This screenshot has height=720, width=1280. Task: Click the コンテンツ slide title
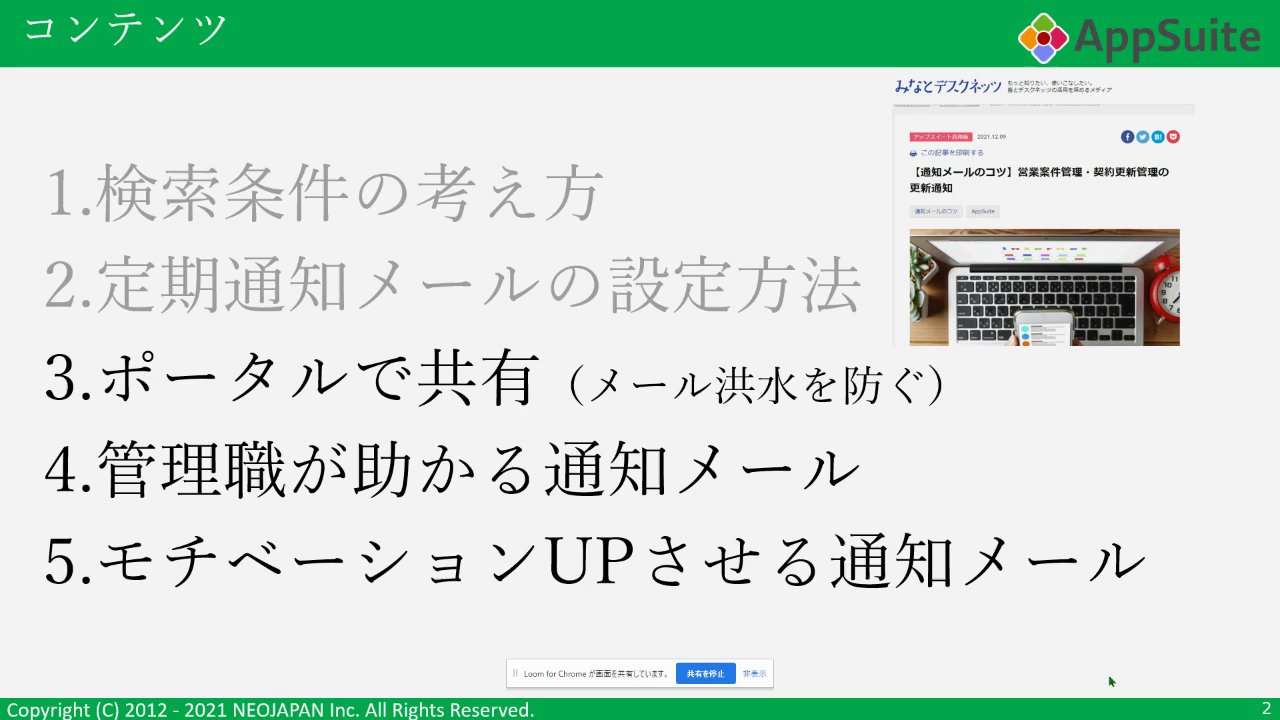click(125, 30)
